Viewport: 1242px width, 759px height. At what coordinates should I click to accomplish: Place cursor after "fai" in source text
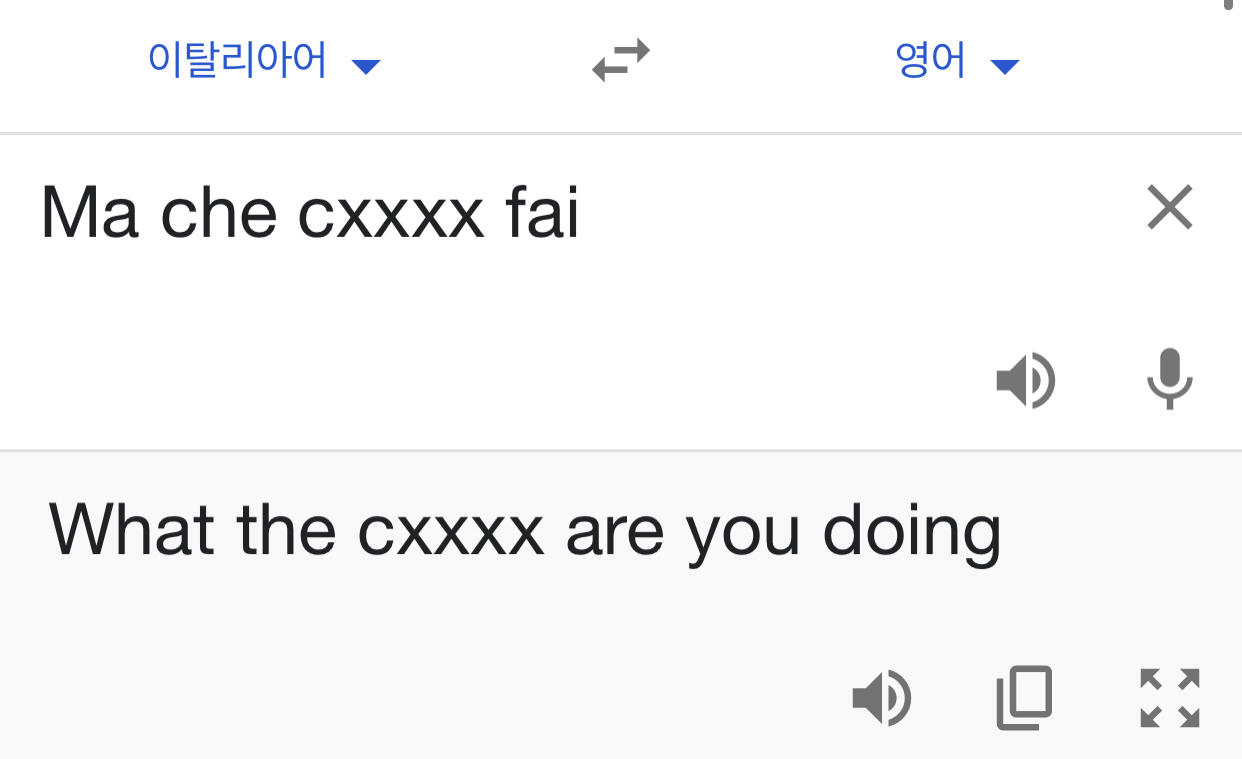(582, 213)
